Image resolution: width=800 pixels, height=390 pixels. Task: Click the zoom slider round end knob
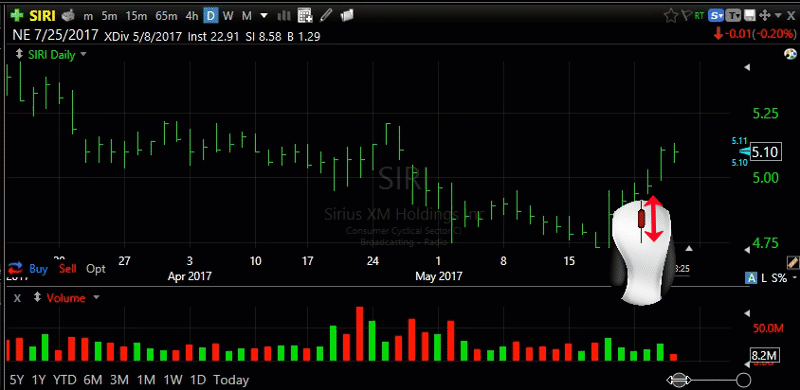click(744, 380)
